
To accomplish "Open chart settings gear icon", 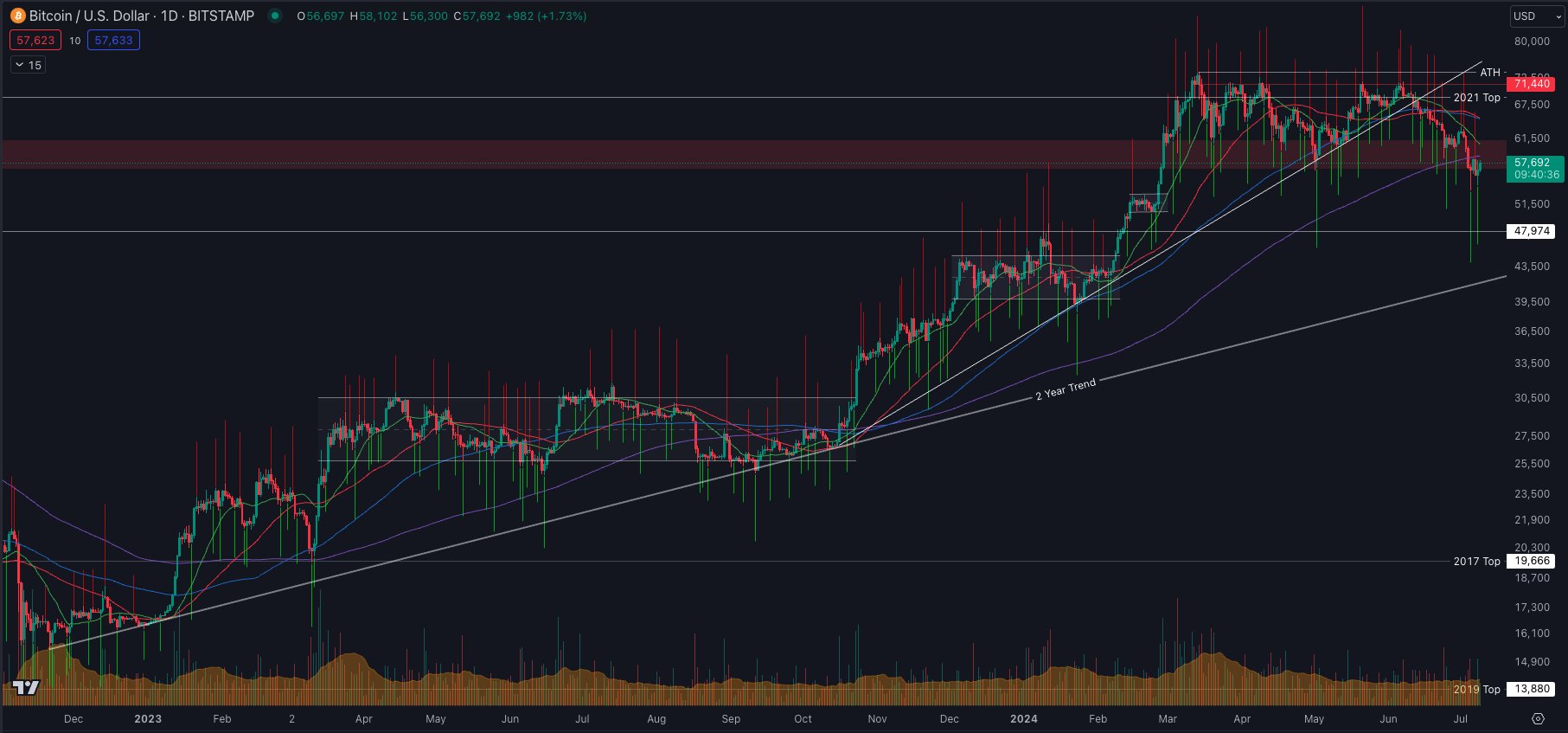I will coord(1538,718).
